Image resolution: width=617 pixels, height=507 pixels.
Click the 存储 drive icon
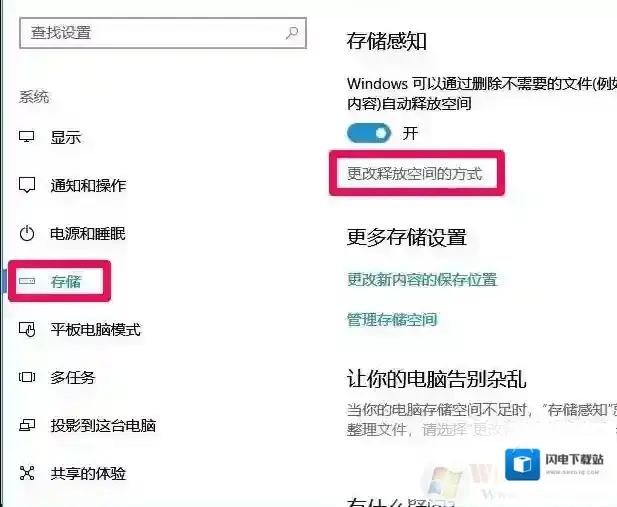click(x=27, y=281)
